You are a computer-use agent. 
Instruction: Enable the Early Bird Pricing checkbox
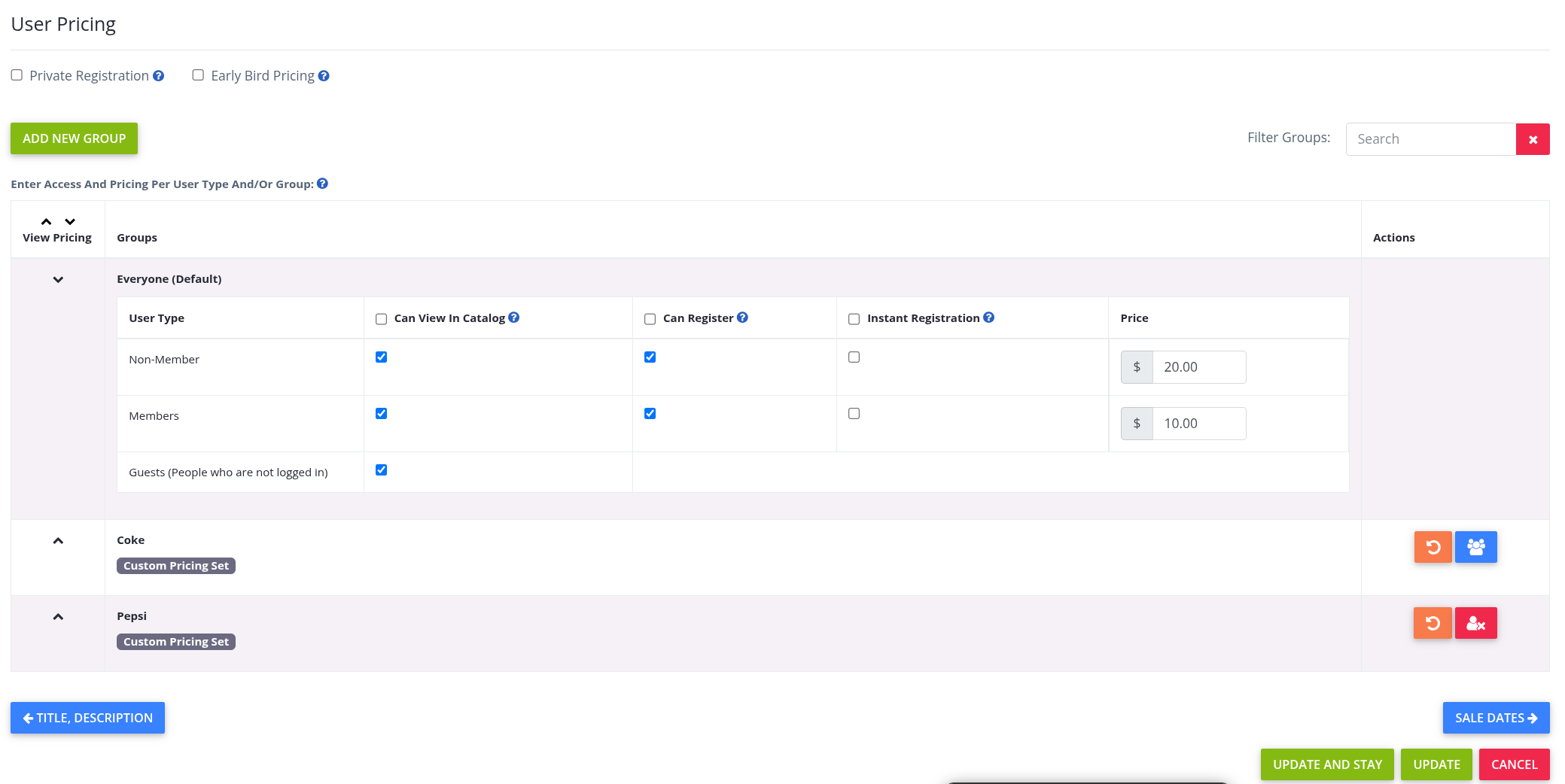coord(198,75)
